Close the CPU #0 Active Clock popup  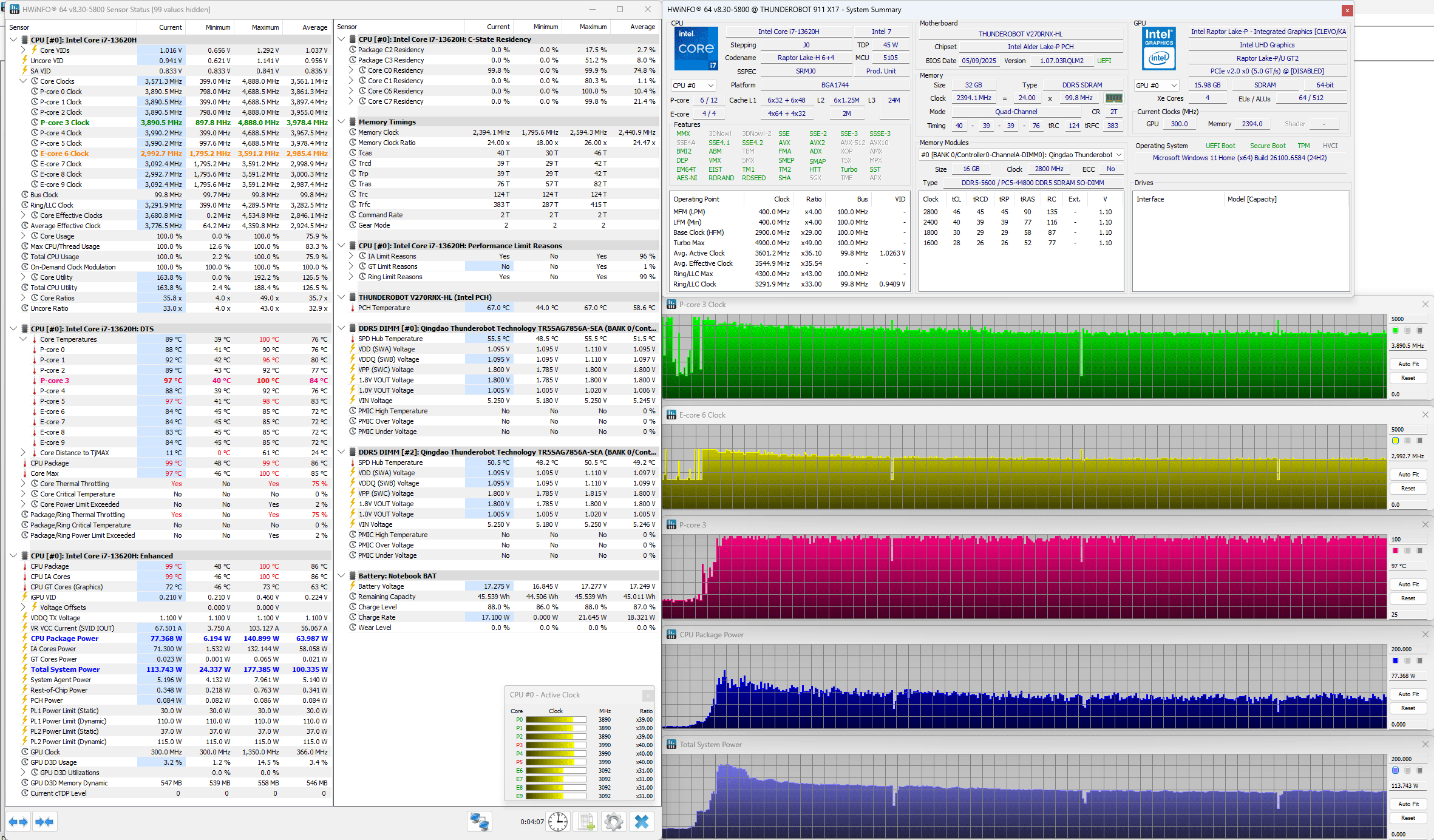pyautogui.click(x=647, y=695)
